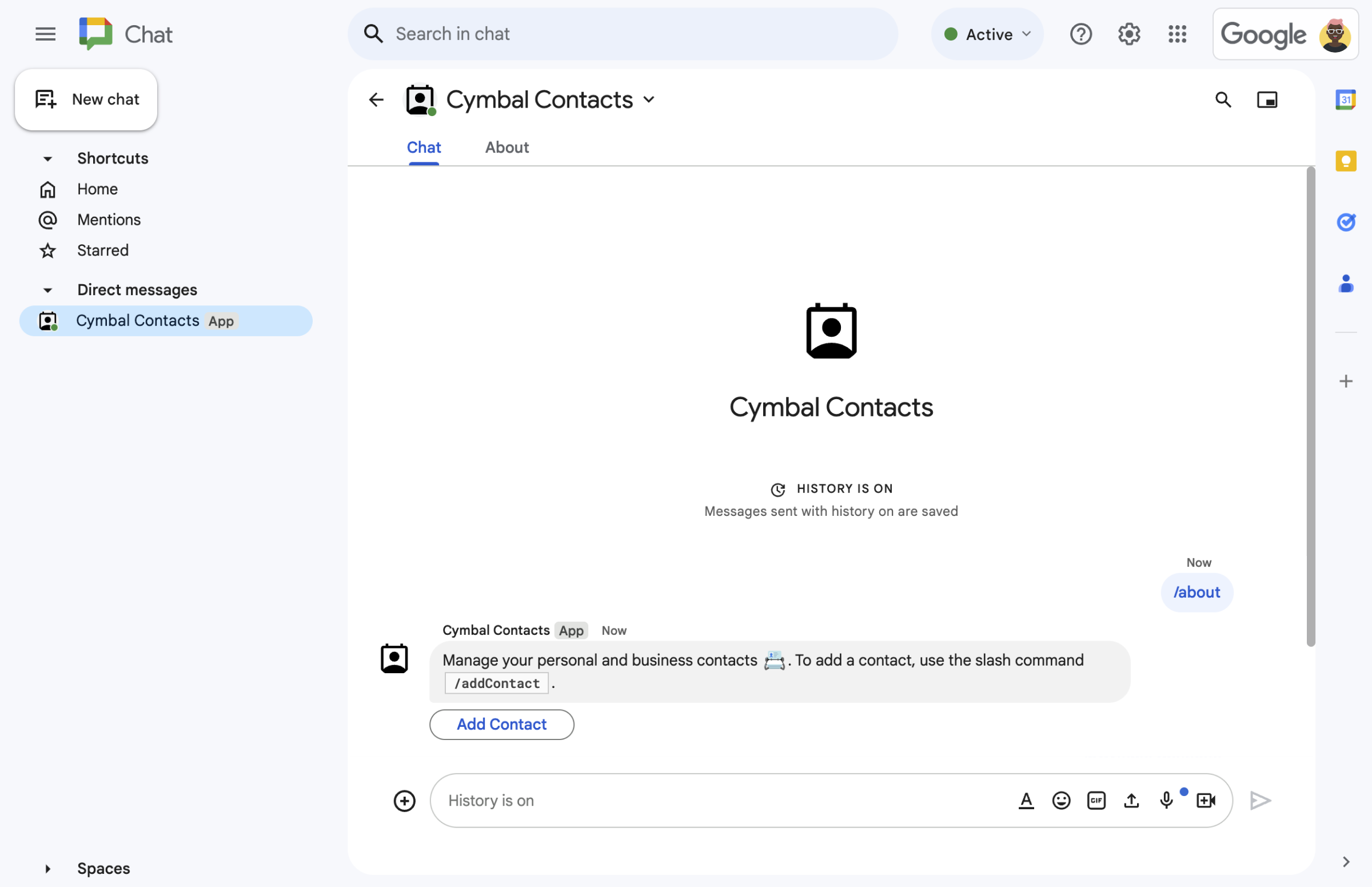Expand the Active status dropdown
The height and width of the screenshot is (887, 1372).
987,32
